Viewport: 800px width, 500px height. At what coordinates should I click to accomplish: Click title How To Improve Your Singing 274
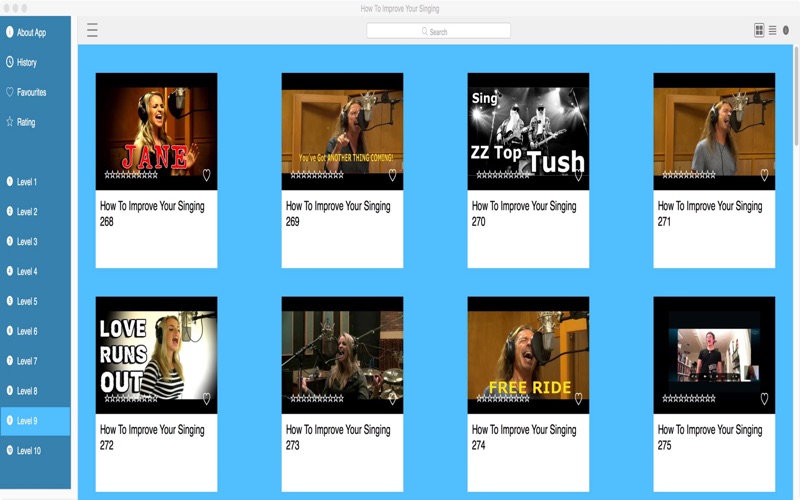click(524, 437)
